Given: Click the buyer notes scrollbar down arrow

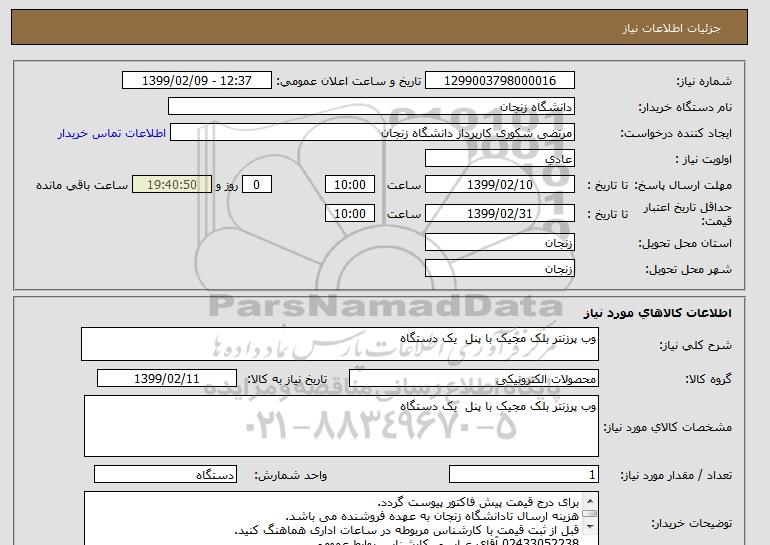Looking at the screenshot, I should coord(590,527).
